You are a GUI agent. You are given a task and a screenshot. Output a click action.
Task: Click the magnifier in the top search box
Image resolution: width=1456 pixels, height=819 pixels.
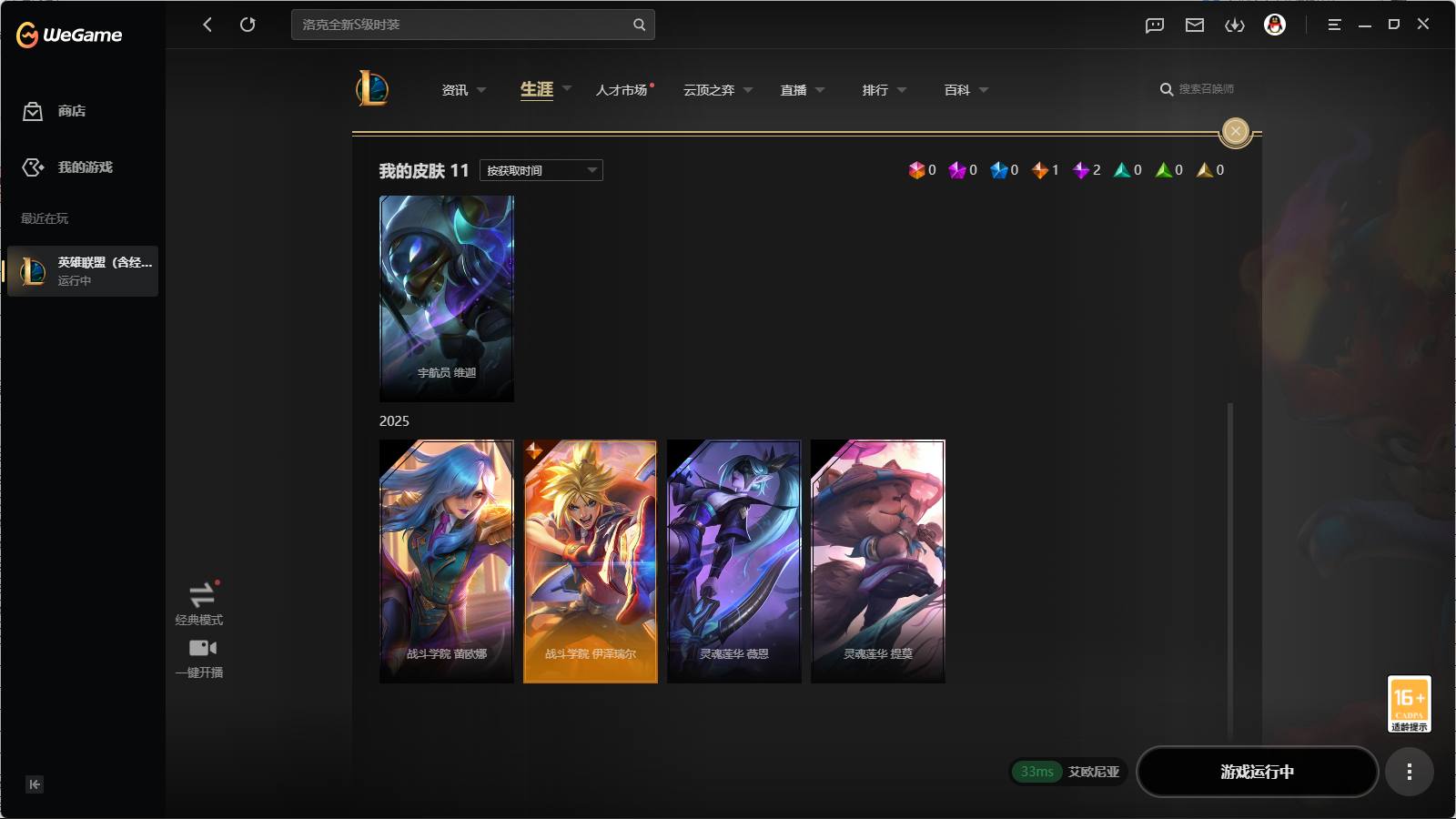pyautogui.click(x=640, y=25)
